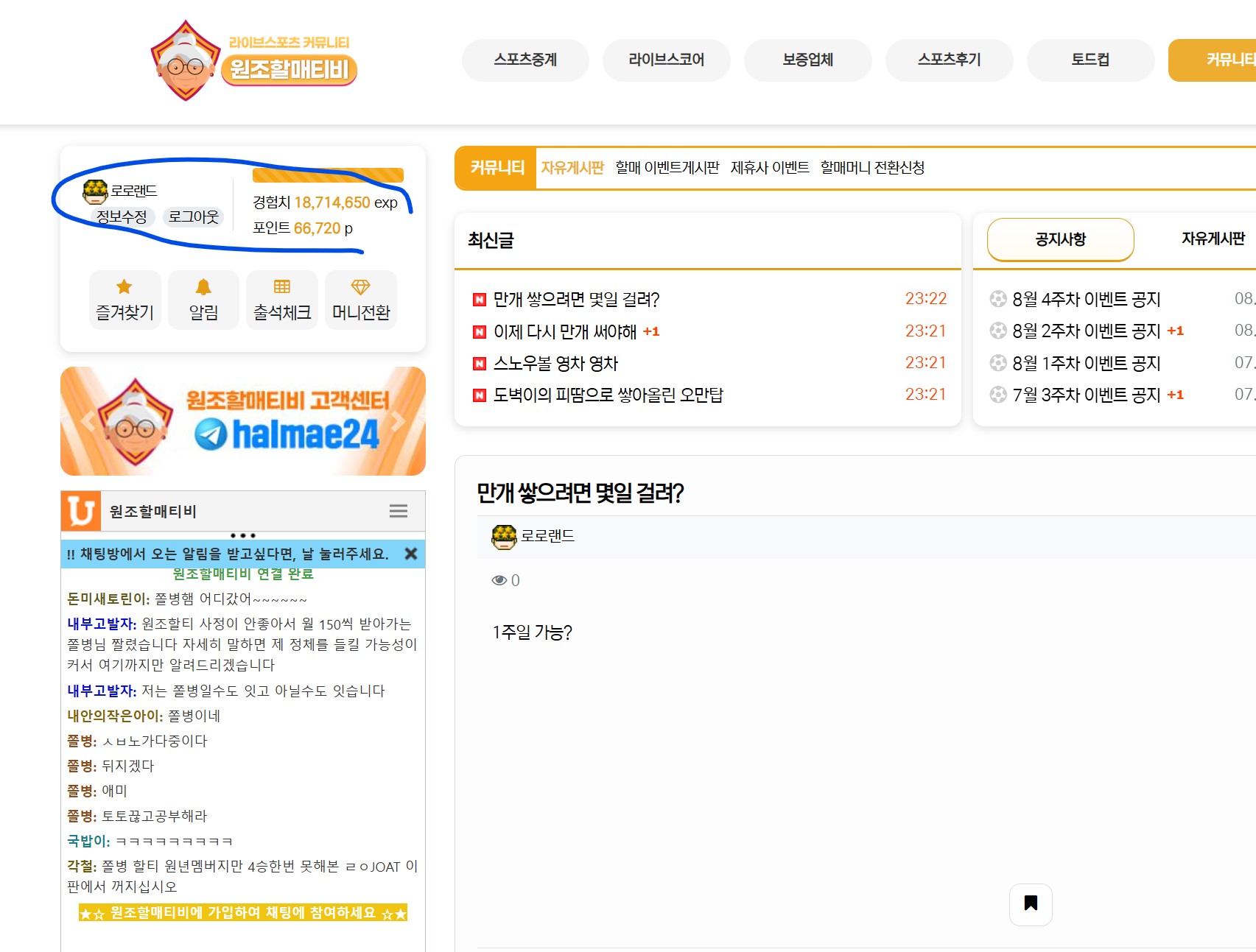Open the halmae24 고객센터 banner

tap(243, 421)
